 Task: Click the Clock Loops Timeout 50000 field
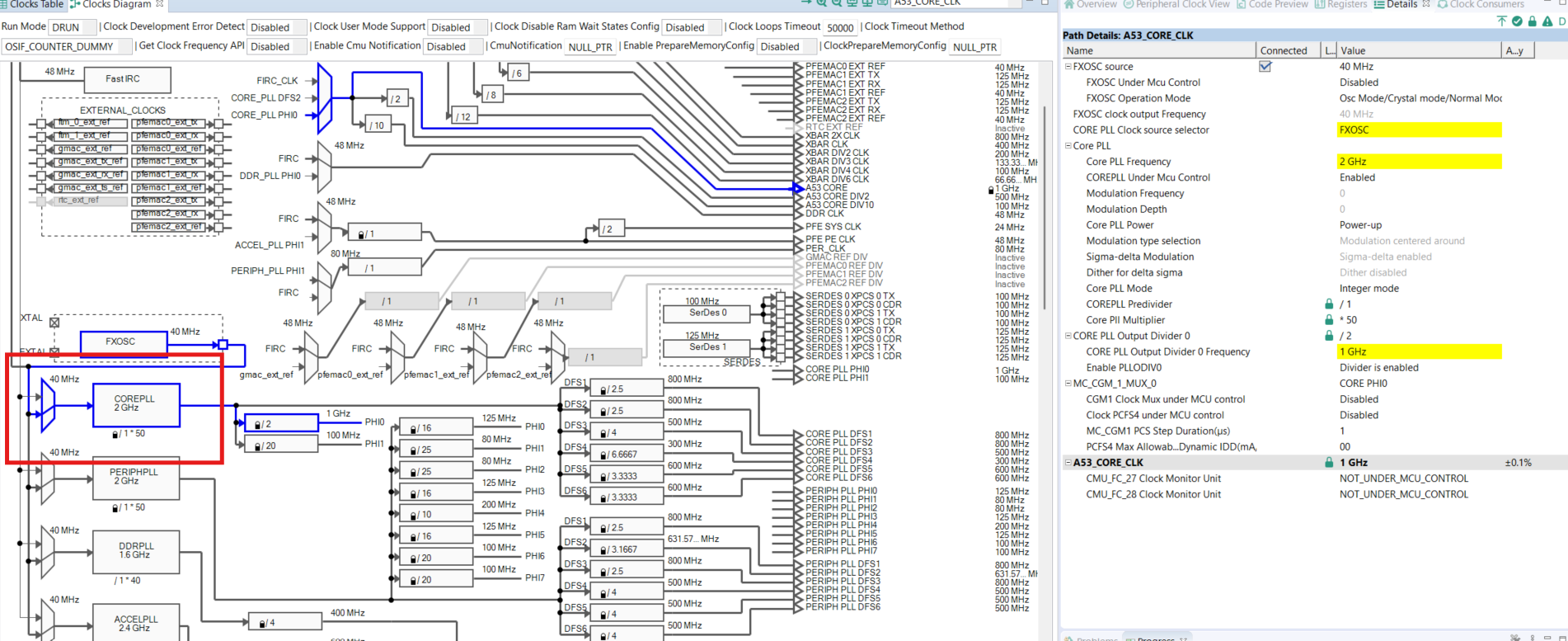[x=841, y=27]
